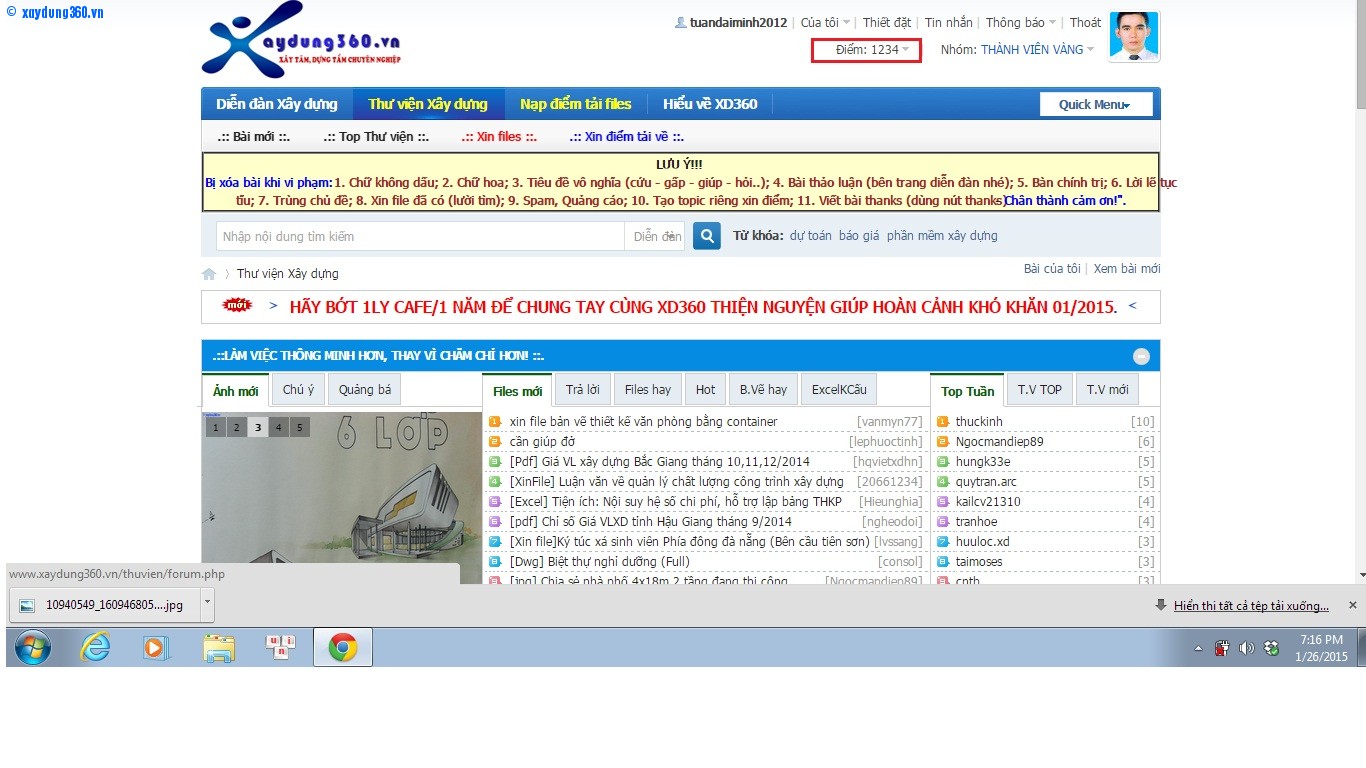1366x768 pixels.
Task: Click the 'Thoát' logout link
Action: (x=1085, y=22)
